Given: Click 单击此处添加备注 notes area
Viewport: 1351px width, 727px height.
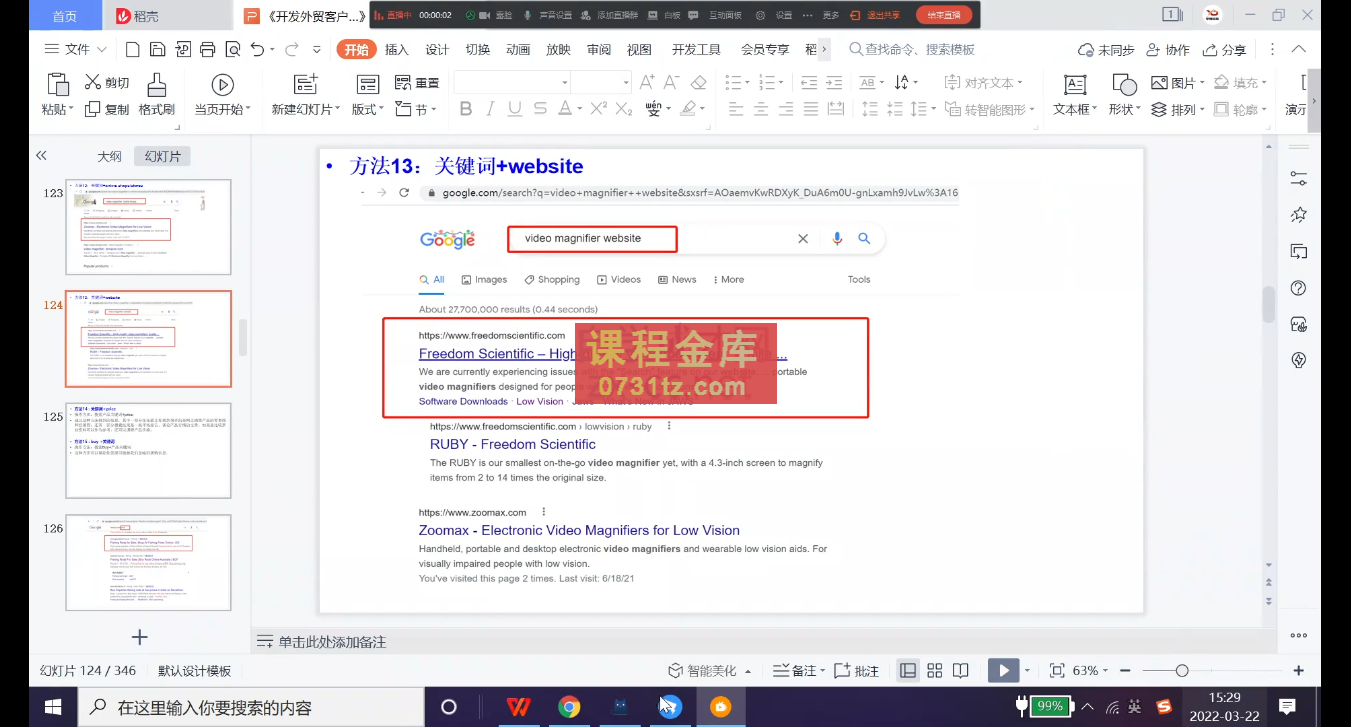Looking at the screenshot, I should tap(332, 642).
